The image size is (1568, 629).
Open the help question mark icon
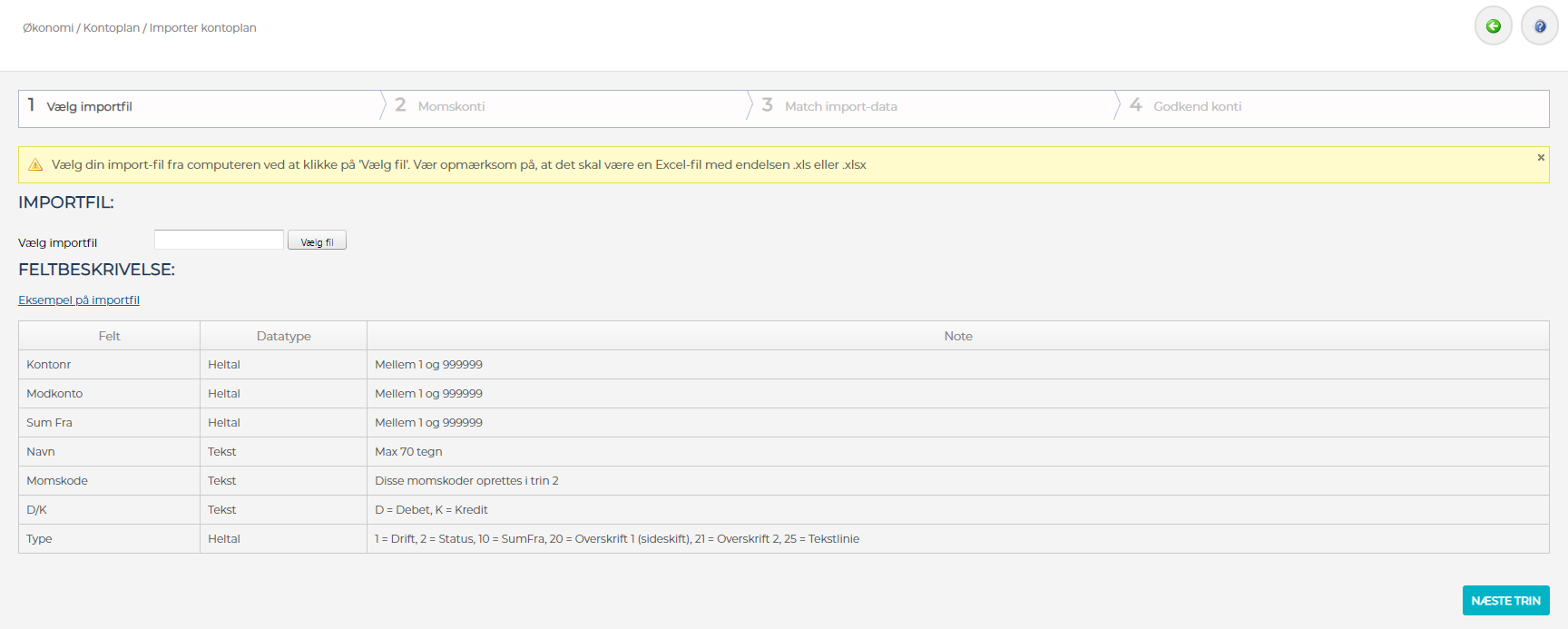tap(1539, 26)
